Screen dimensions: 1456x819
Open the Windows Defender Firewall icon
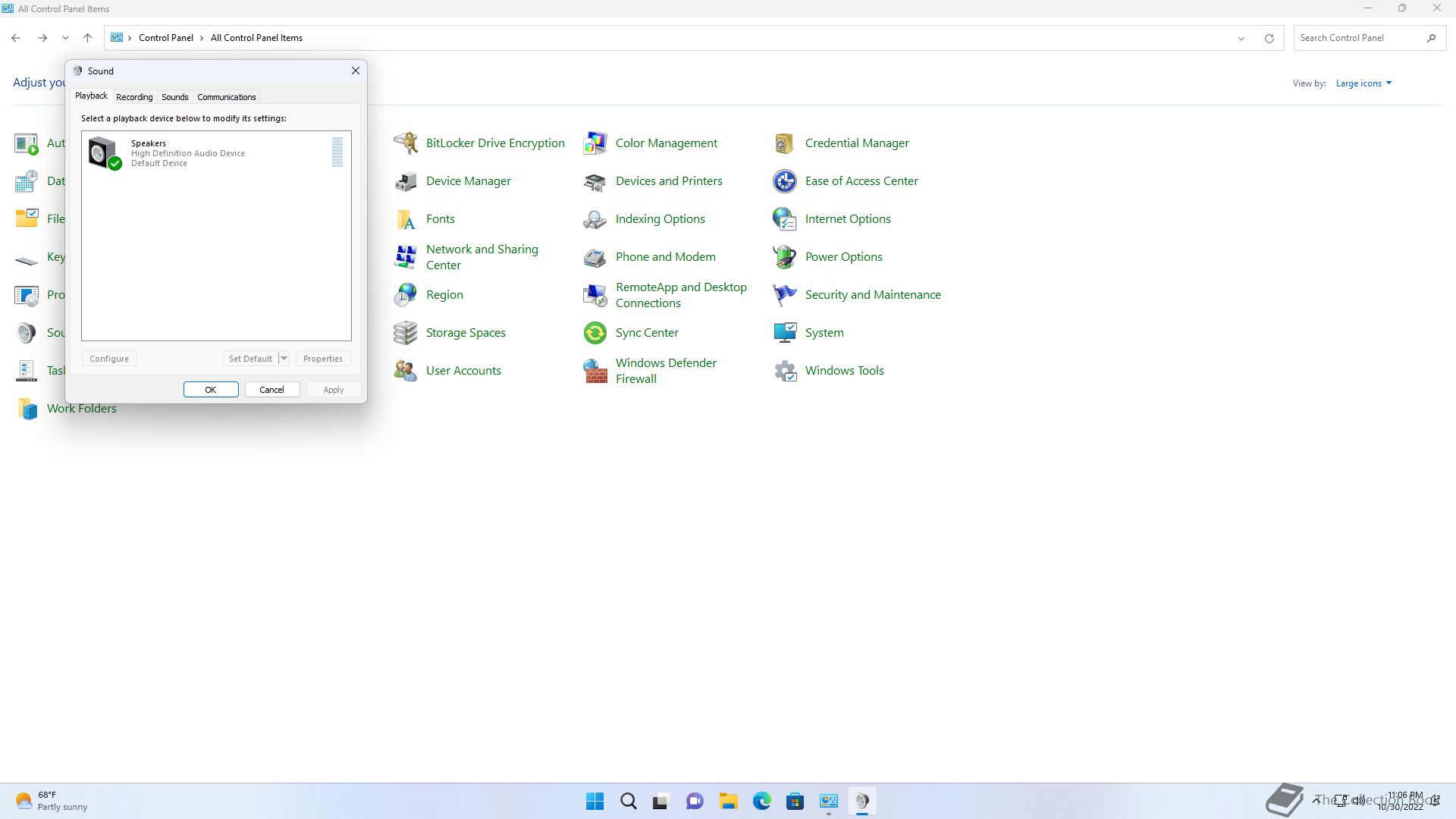pos(595,370)
